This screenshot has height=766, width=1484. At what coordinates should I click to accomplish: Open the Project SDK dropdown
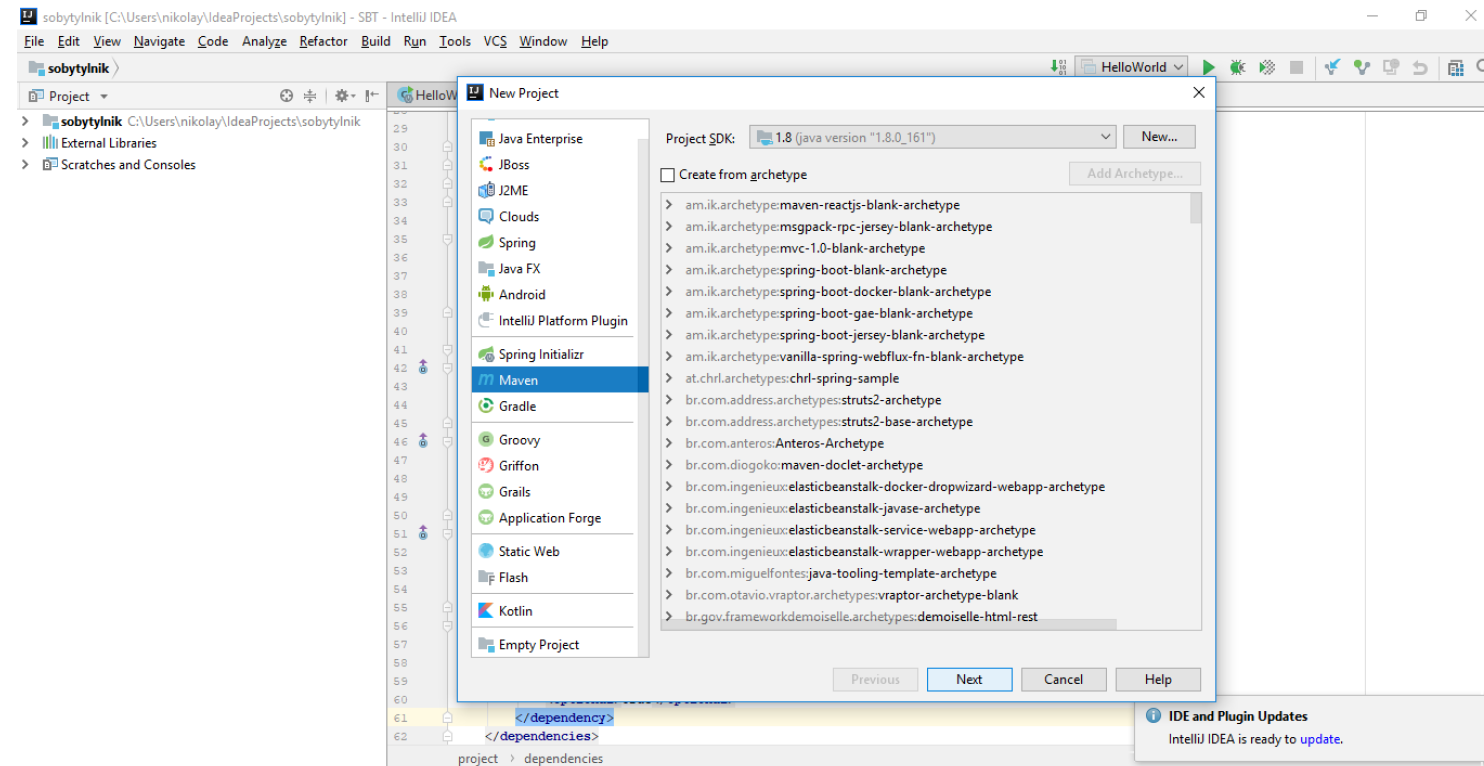pyautogui.click(x=932, y=137)
